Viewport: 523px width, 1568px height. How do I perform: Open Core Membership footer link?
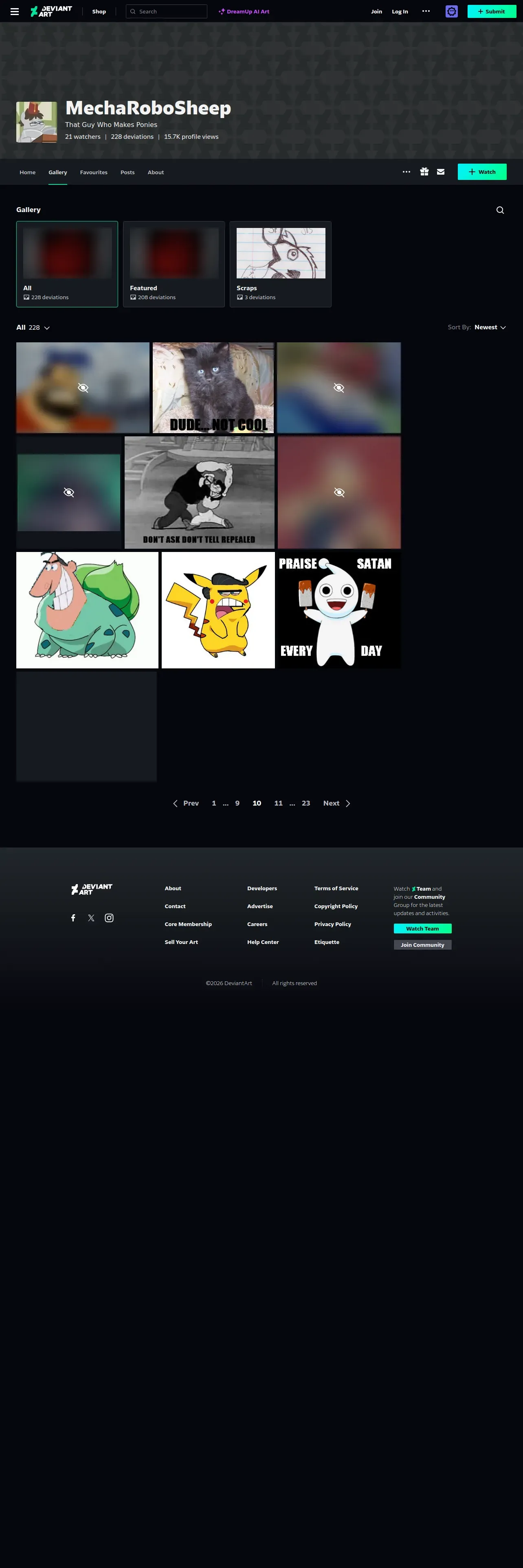tap(188, 924)
